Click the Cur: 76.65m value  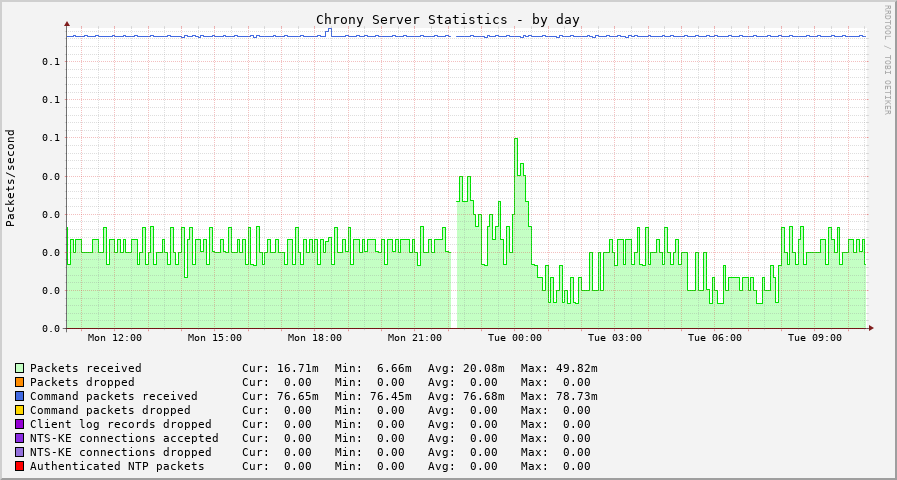280,396
